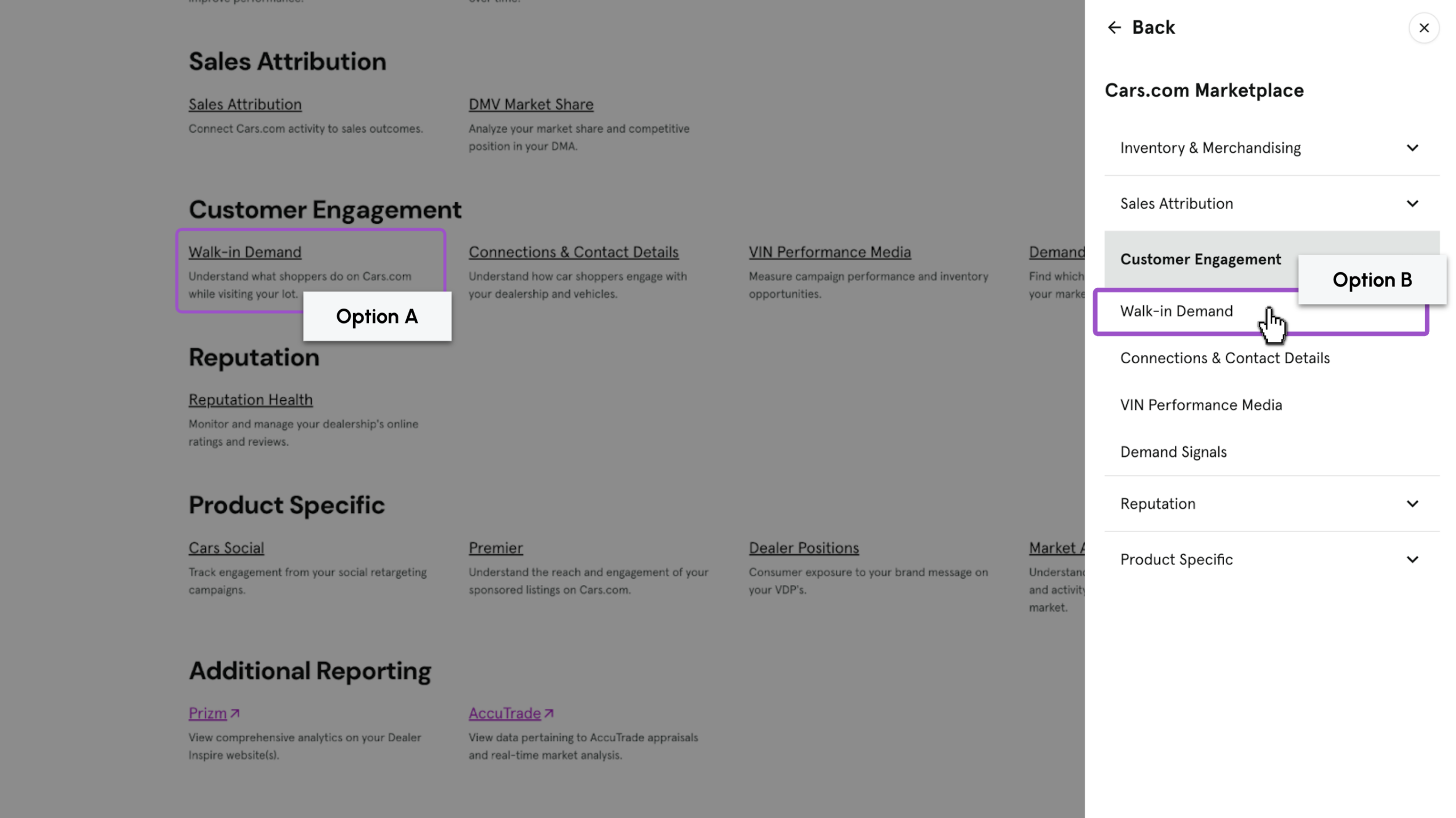Open the DMV Market Share link
This screenshot has height=818, width=1456.
pos(531,105)
